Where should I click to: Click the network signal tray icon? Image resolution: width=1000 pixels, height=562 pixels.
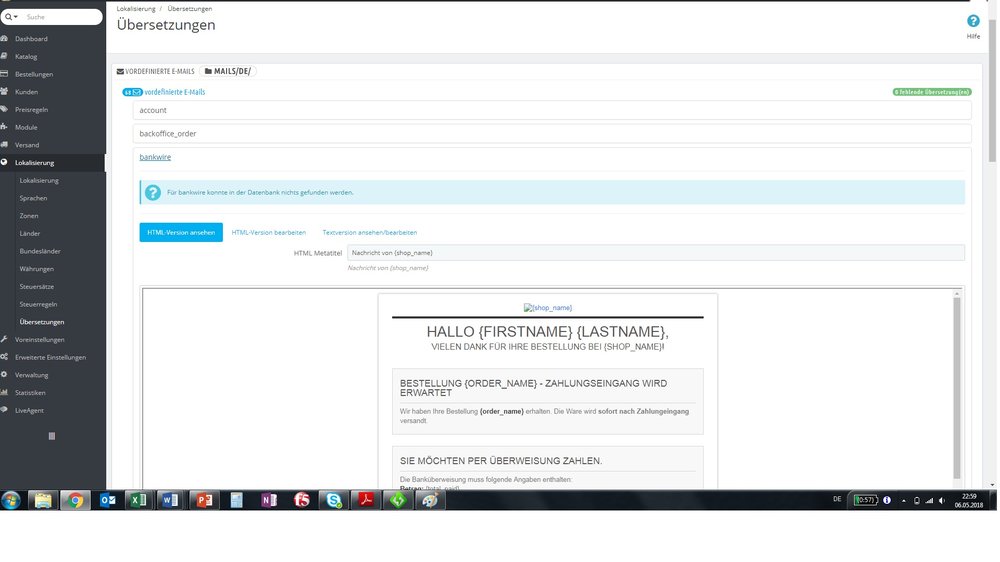(929, 501)
